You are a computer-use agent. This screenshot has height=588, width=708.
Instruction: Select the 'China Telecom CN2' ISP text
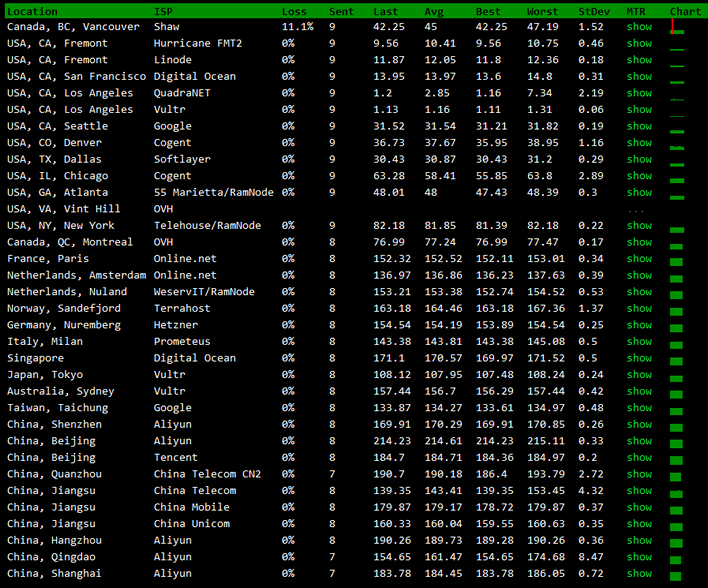(207, 474)
